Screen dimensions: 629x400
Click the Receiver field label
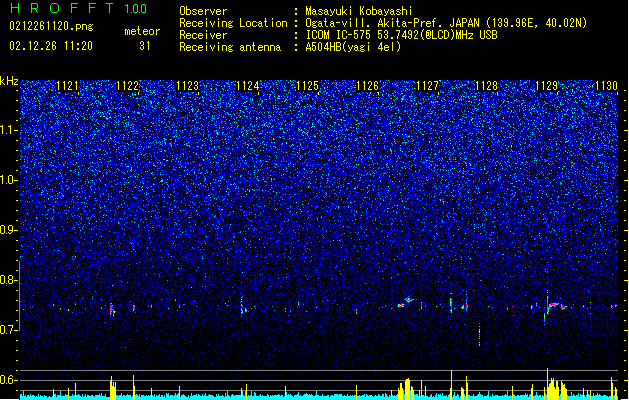click(x=203, y=35)
